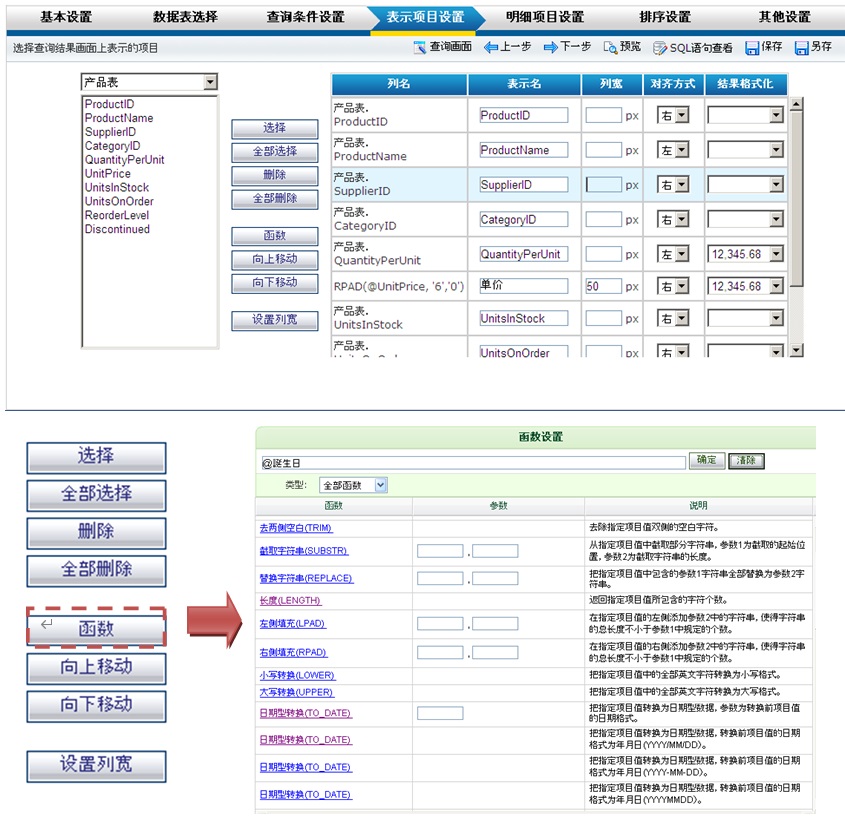
Task: Click small 删除 button in upper panel
Action: (275, 175)
